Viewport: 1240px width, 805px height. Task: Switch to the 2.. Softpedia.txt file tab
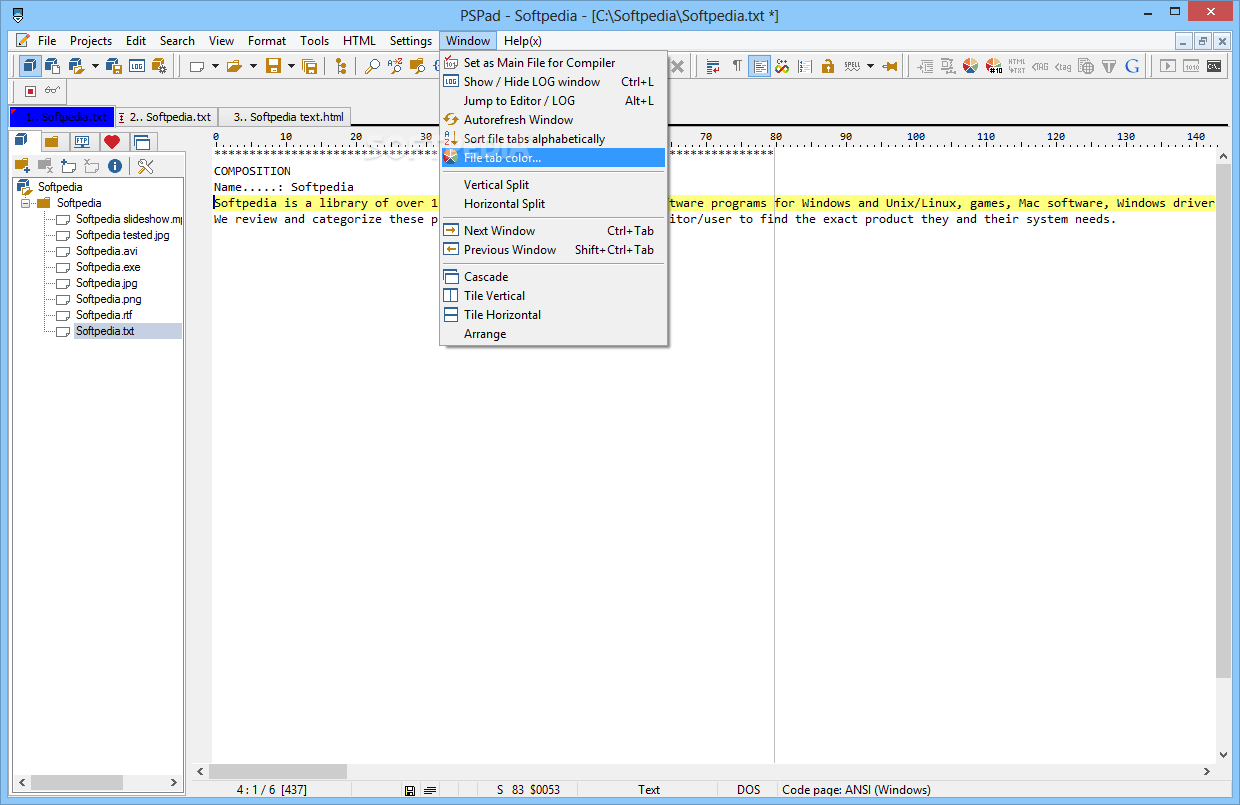click(167, 117)
